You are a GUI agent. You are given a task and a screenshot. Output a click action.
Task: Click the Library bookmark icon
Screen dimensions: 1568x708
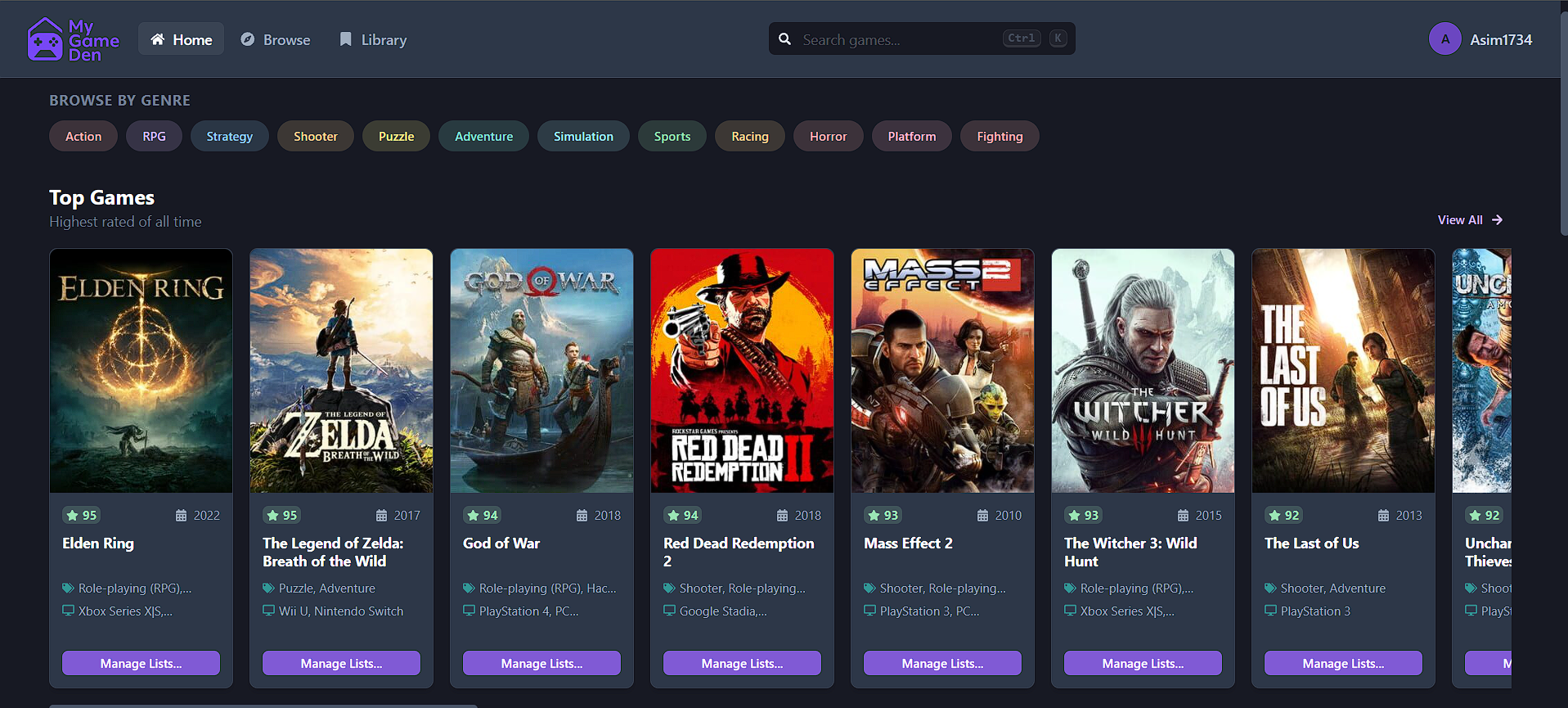[346, 39]
